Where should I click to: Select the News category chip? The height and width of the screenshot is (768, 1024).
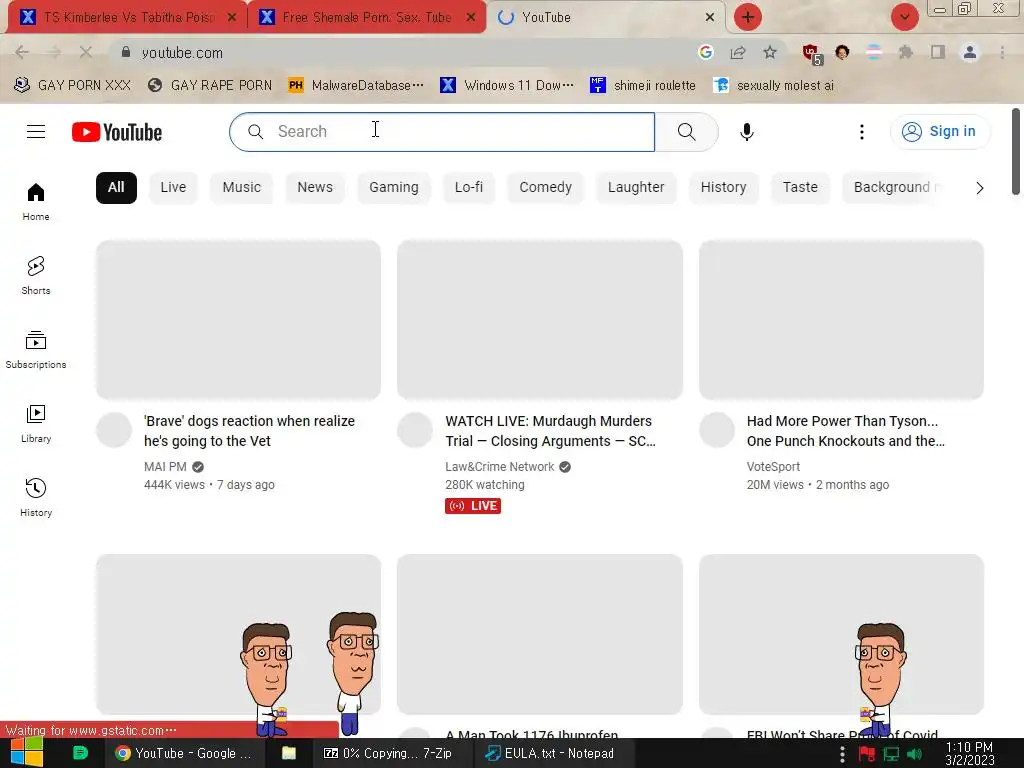click(315, 187)
